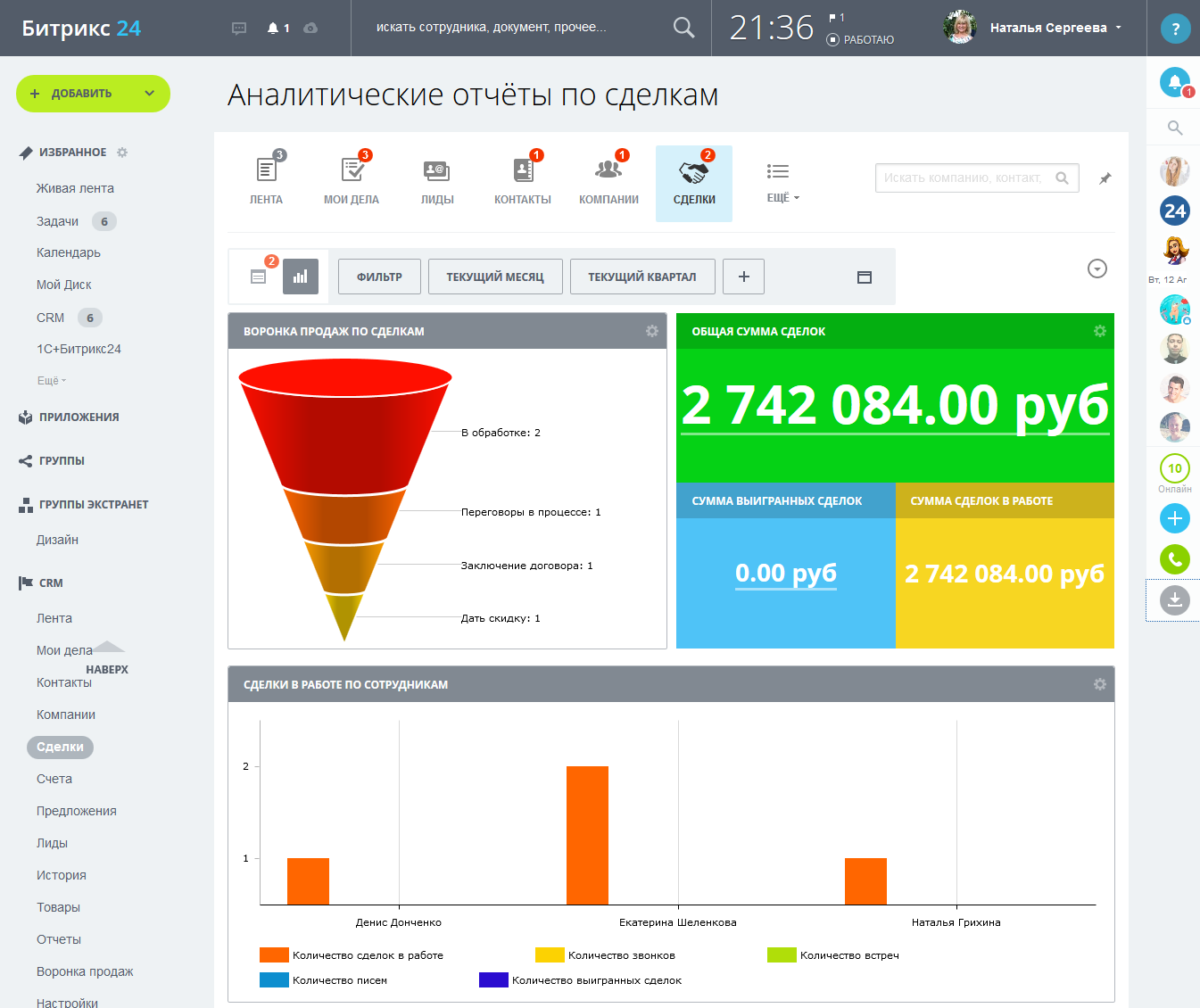This screenshot has width=1200, height=1008.
Task: Switch to list view of deals
Action: coord(259,277)
